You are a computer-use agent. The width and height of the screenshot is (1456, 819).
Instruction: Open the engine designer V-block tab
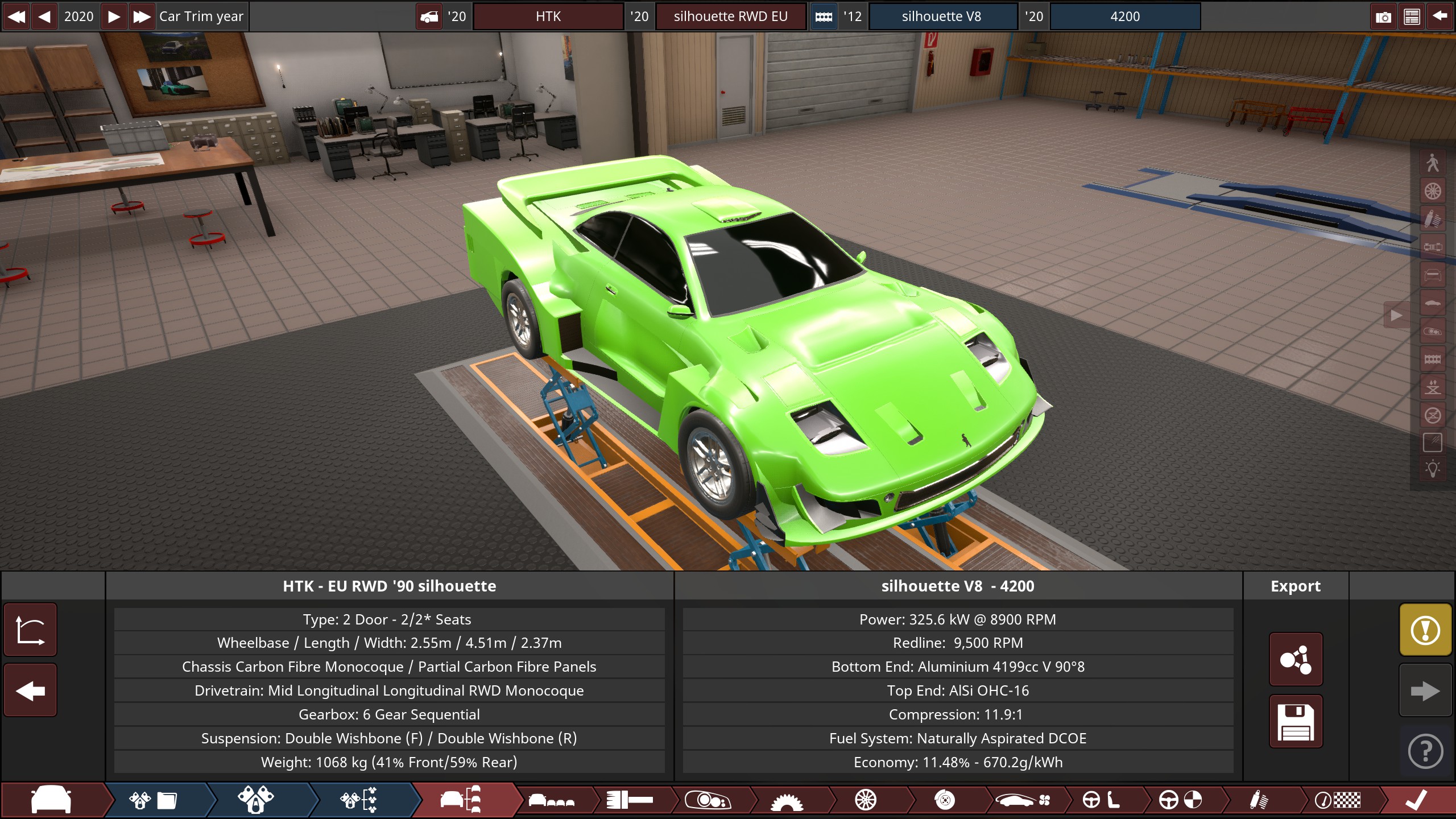click(256, 800)
